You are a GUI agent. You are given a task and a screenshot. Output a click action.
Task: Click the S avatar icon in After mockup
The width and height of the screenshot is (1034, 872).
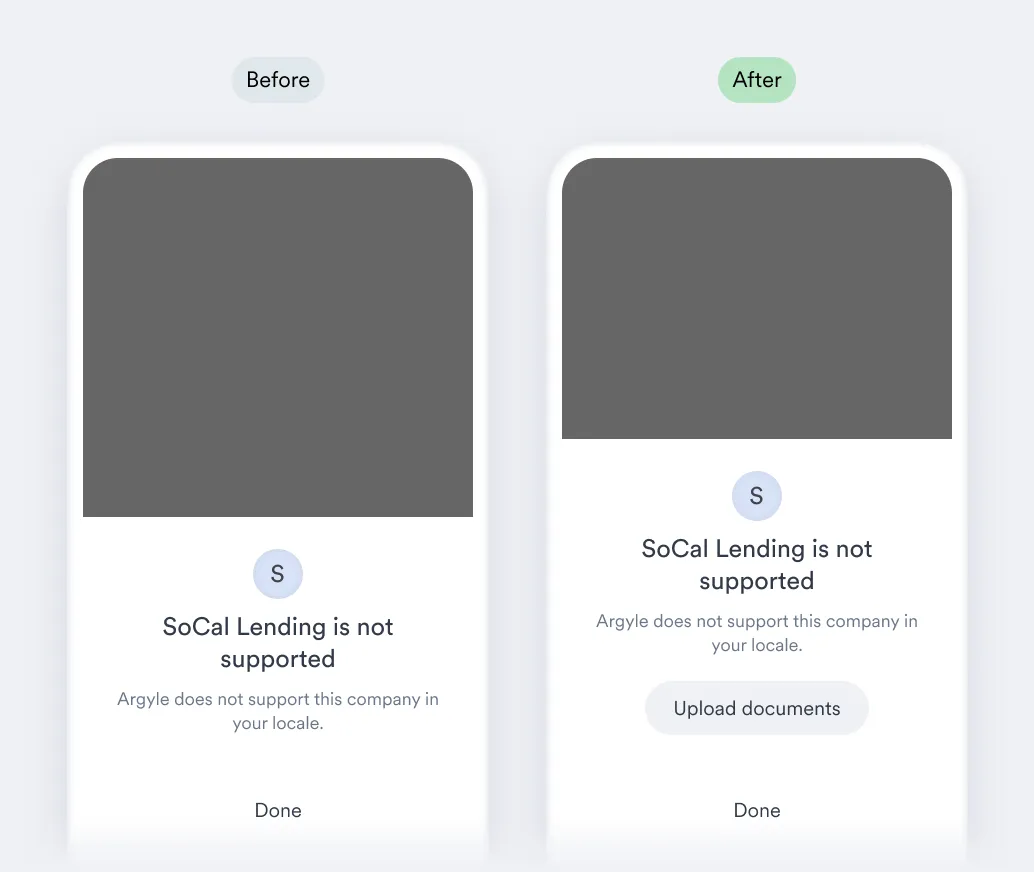click(x=756, y=496)
